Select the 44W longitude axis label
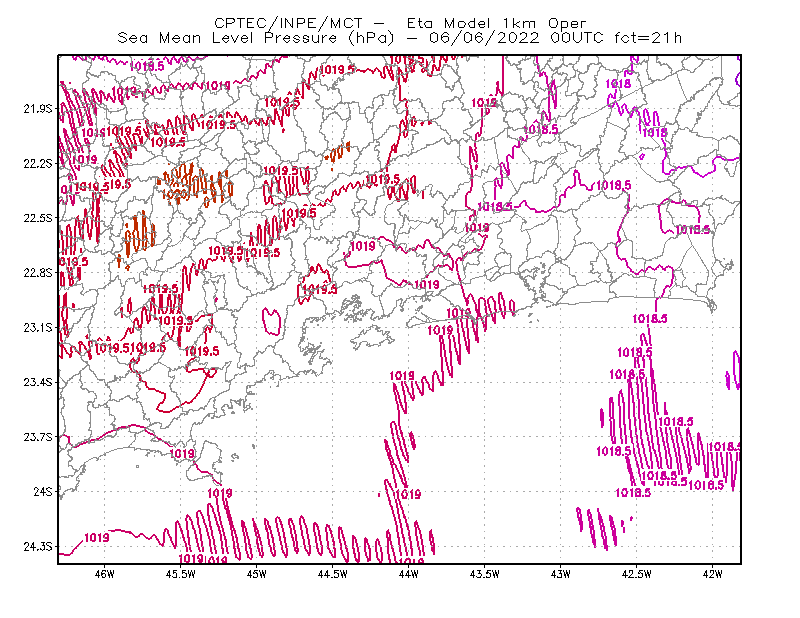800x618 pixels. pyautogui.click(x=408, y=574)
